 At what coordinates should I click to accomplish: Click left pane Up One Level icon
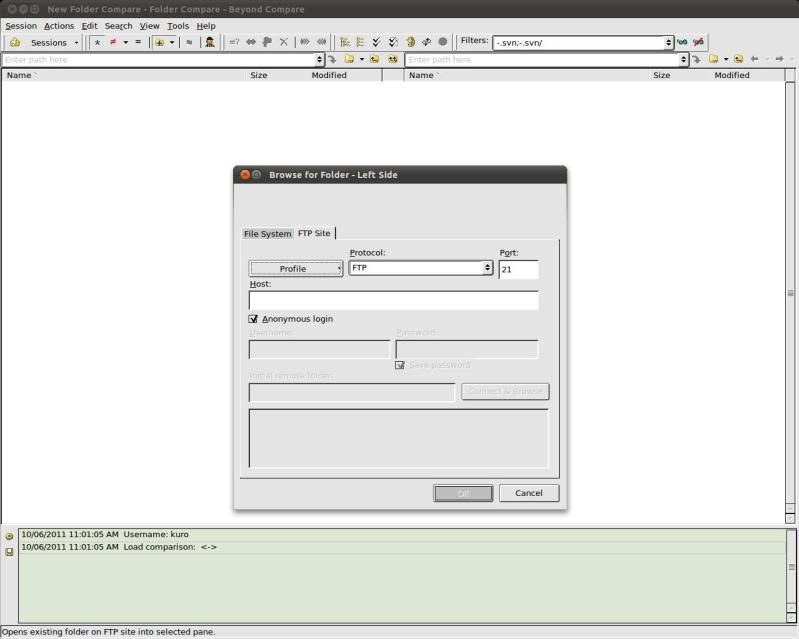point(375,60)
